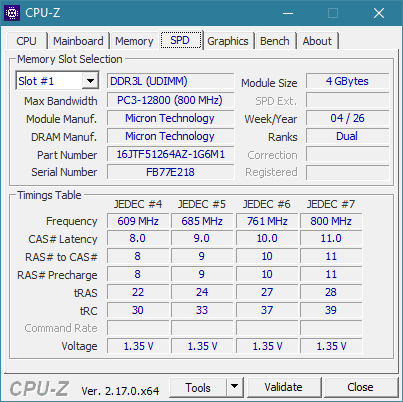403x402 pixels.
Task: Show the About tab
Action: (x=317, y=41)
